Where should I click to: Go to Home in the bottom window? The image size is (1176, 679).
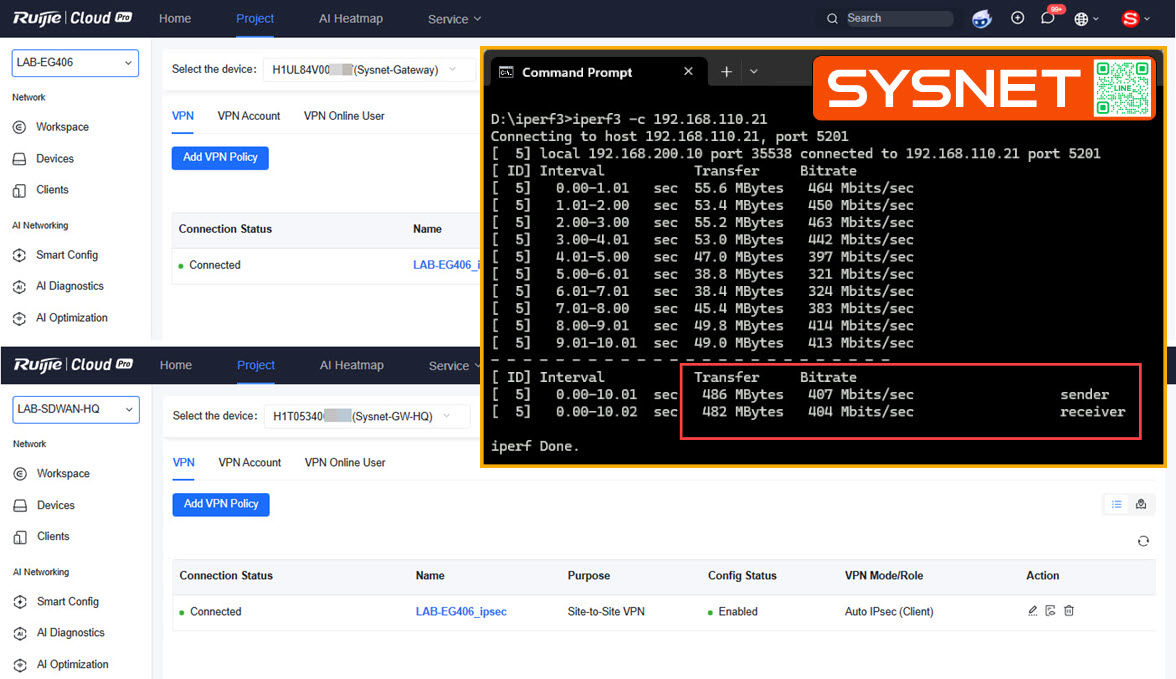(x=176, y=365)
